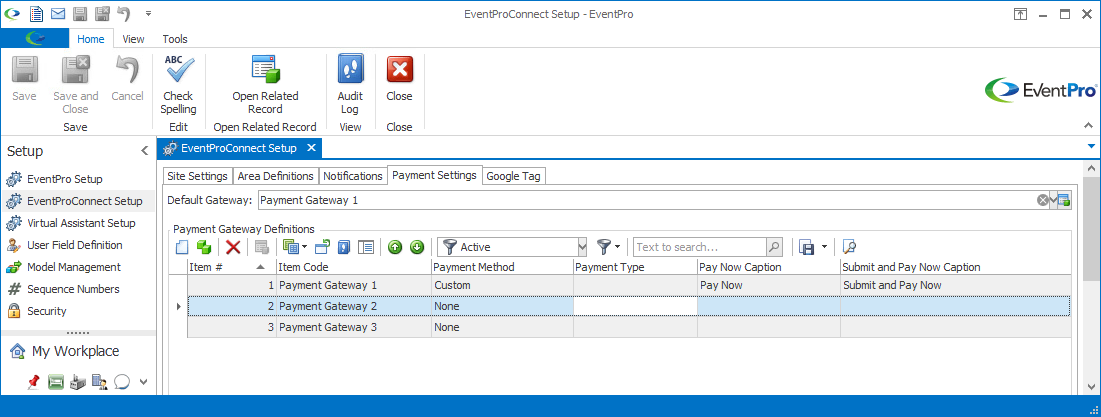Image resolution: width=1101 pixels, height=417 pixels.
Task: Click the Save ribbon button
Action: 25,79
